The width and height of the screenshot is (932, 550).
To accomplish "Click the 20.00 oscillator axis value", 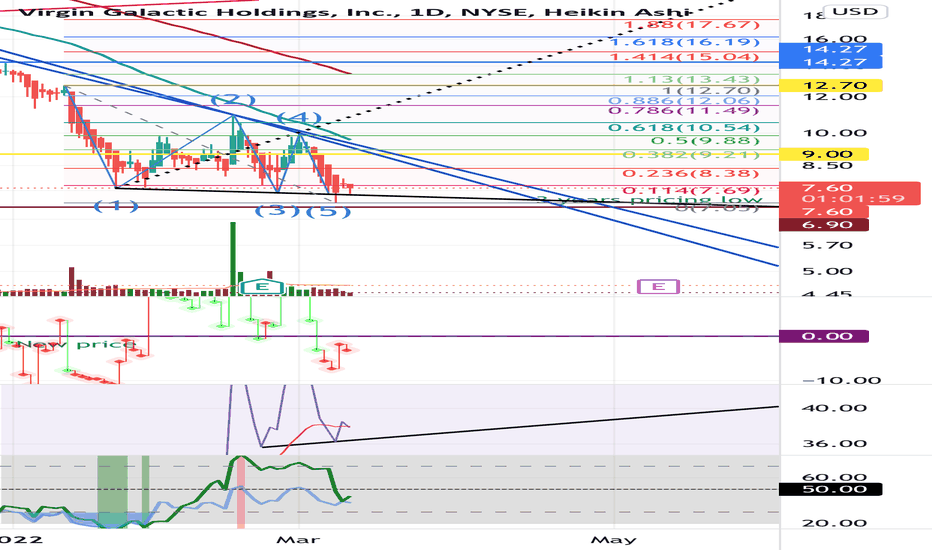I will pos(835,523).
